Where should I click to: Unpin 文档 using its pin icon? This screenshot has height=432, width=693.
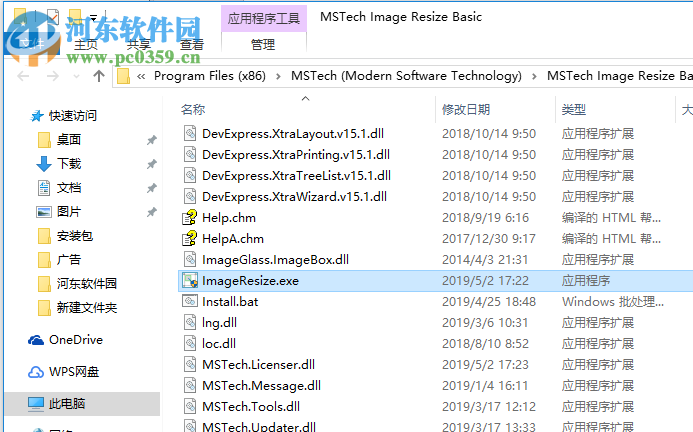(x=152, y=188)
